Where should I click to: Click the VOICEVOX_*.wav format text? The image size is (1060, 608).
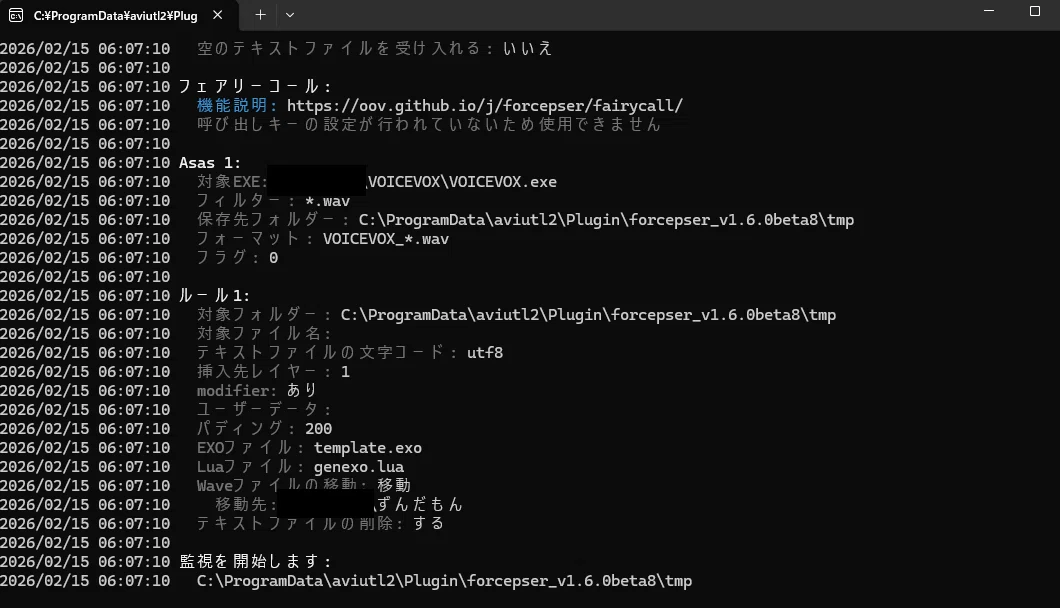pyautogui.click(x=386, y=239)
